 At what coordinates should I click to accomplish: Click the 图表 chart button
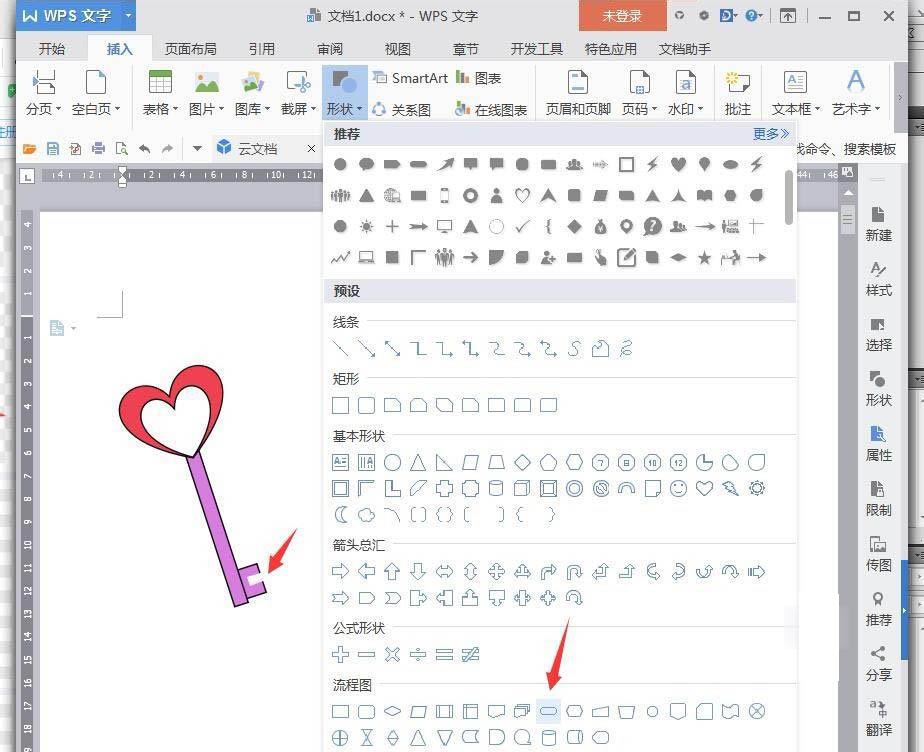click(x=478, y=78)
